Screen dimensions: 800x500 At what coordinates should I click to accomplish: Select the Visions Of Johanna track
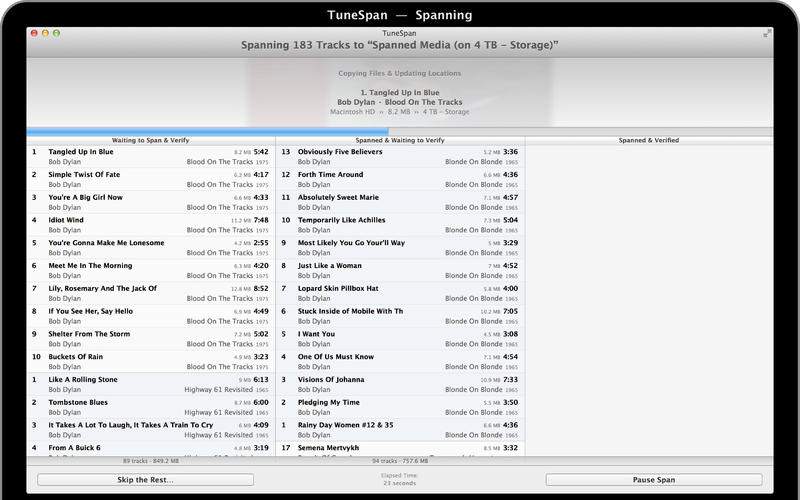pos(400,384)
